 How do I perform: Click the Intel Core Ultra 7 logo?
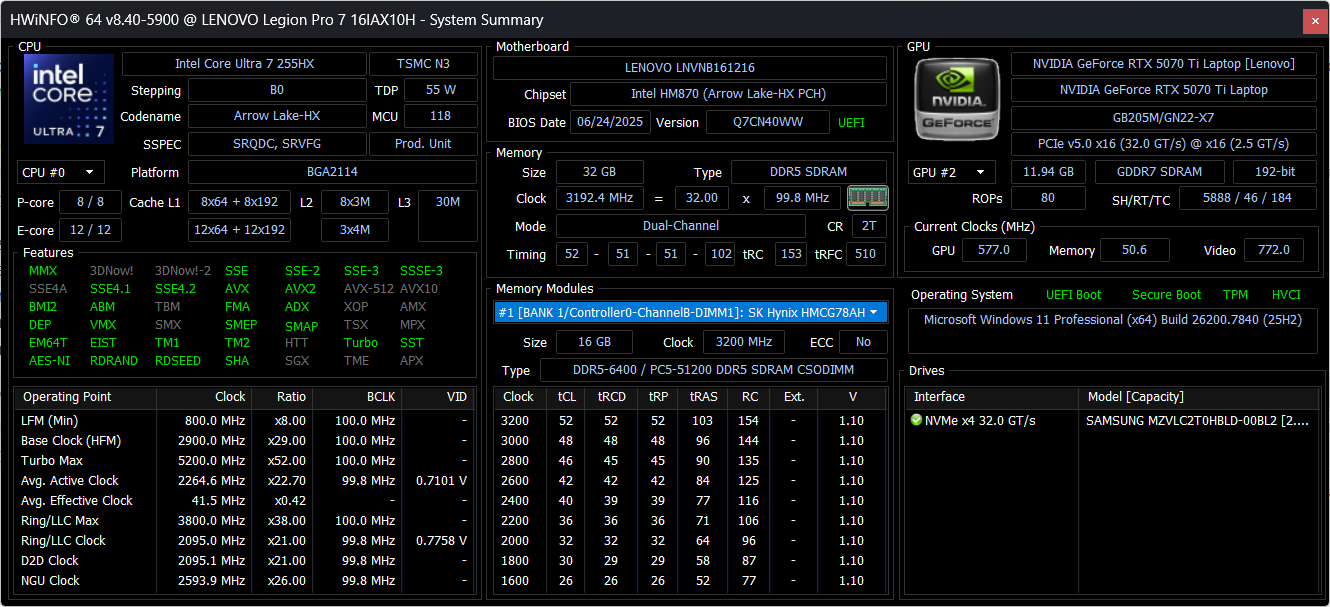pyautogui.click(x=69, y=100)
